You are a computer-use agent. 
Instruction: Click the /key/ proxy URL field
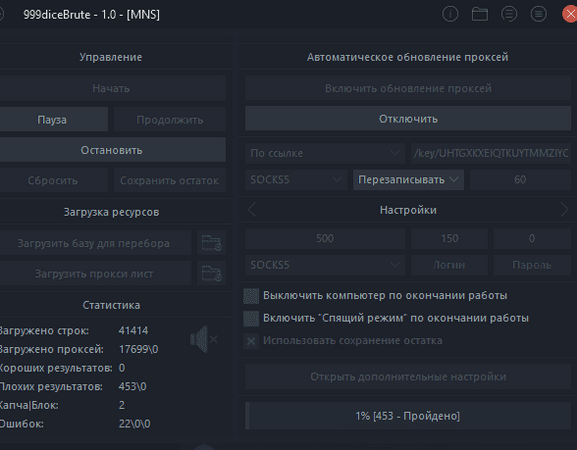pos(491,153)
